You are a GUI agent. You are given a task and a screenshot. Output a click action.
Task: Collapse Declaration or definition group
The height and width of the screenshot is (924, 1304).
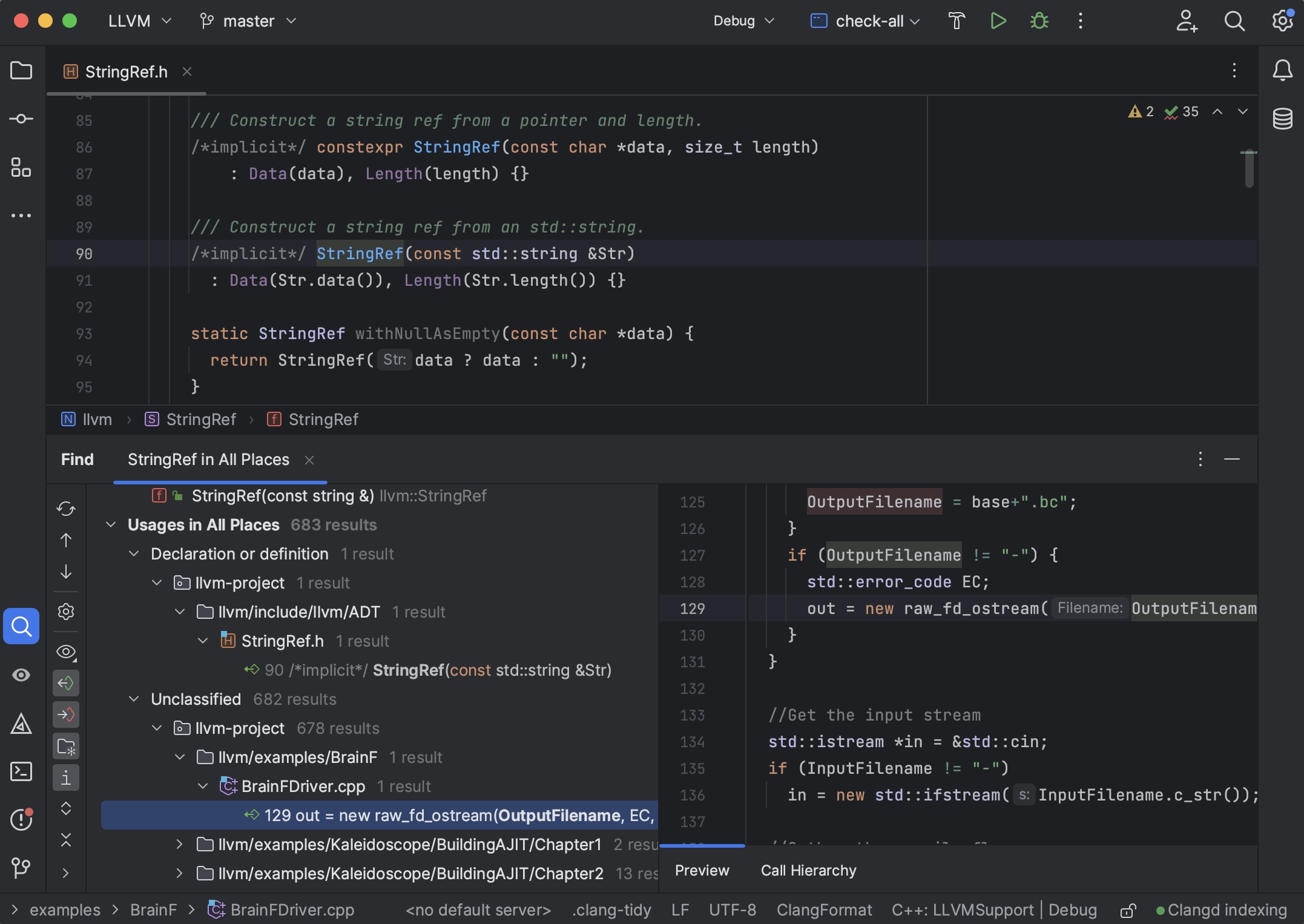134,554
